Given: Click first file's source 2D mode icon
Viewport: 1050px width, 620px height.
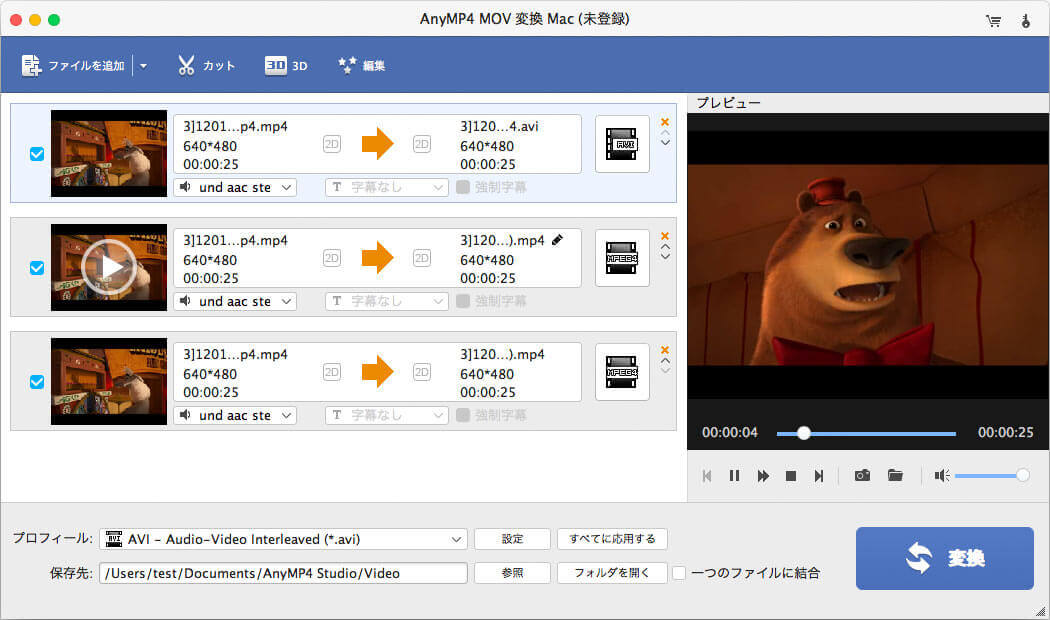Looking at the screenshot, I should pyautogui.click(x=331, y=144).
